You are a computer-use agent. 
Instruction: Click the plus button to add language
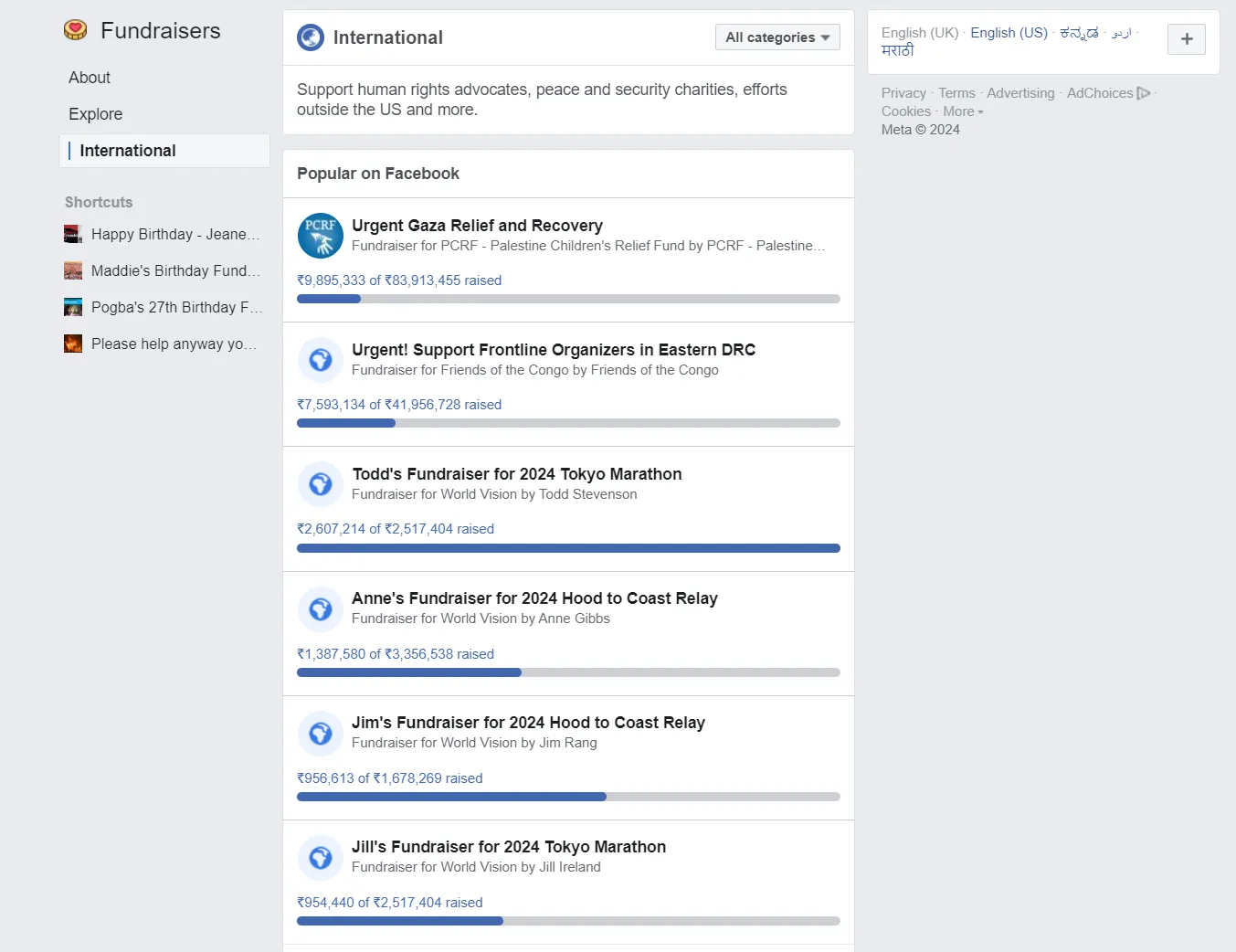pos(1187,39)
